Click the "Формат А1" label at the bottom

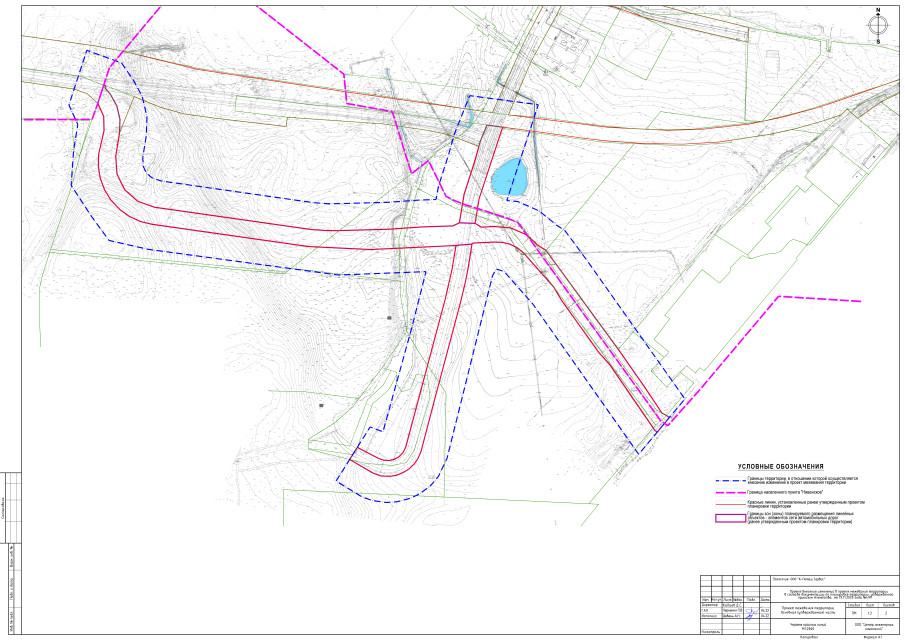pos(874,637)
